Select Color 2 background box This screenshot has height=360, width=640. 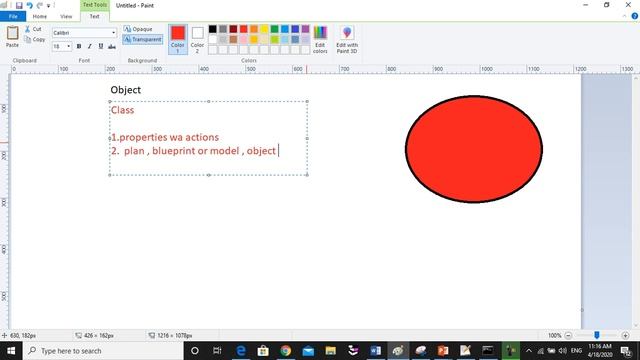click(198, 39)
